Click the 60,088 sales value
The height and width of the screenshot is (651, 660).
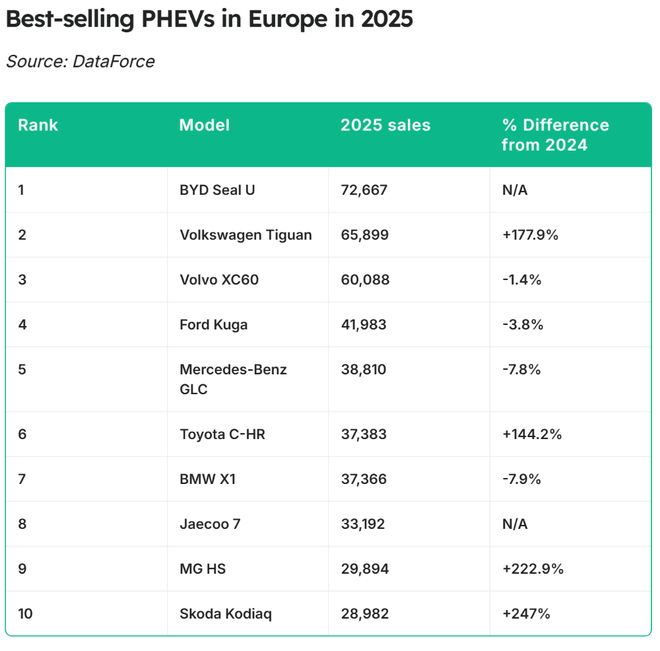[x=365, y=280]
